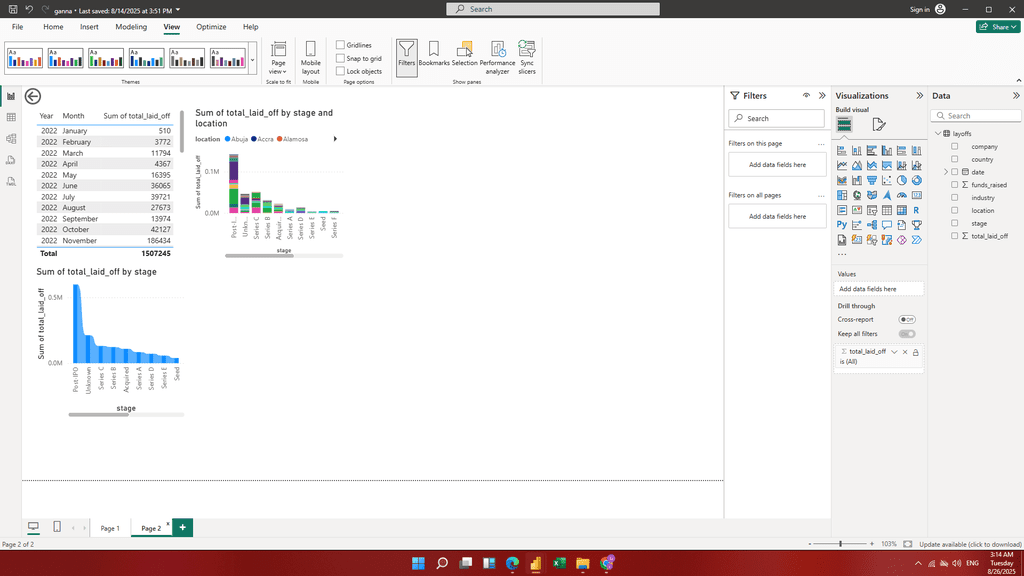Screen dimensions: 1024x576
Task: Insert an R script visual
Action: [x=917, y=210]
